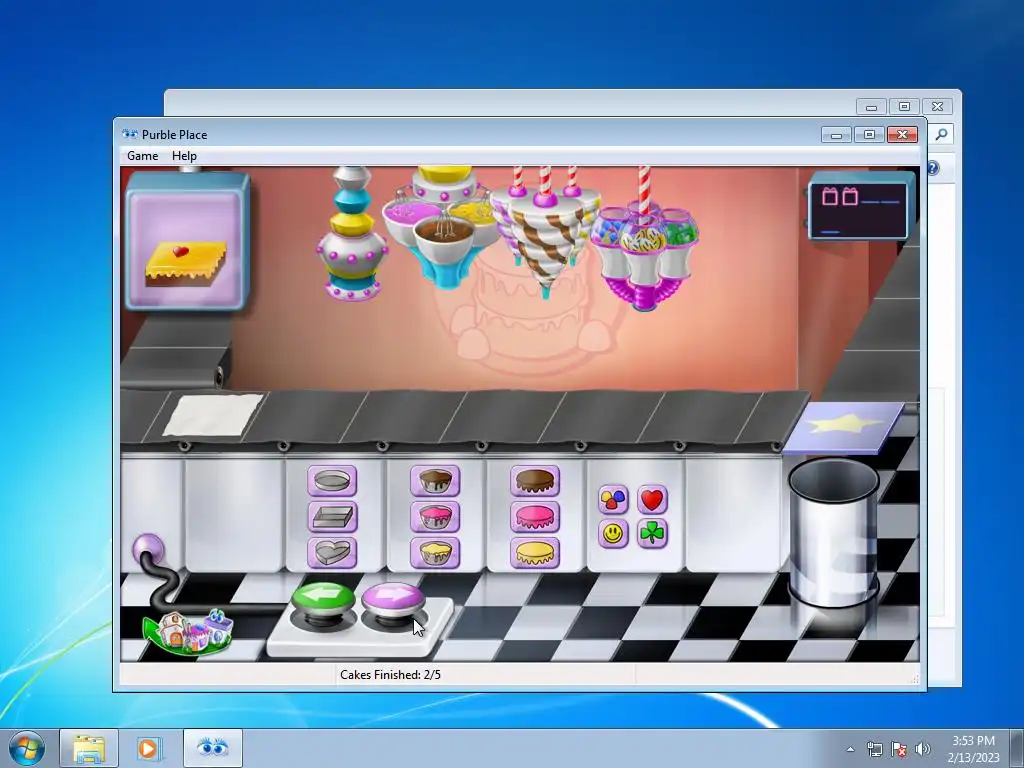1024x768 pixels.
Task: Select Purble Place taskbar button
Action: [212, 748]
